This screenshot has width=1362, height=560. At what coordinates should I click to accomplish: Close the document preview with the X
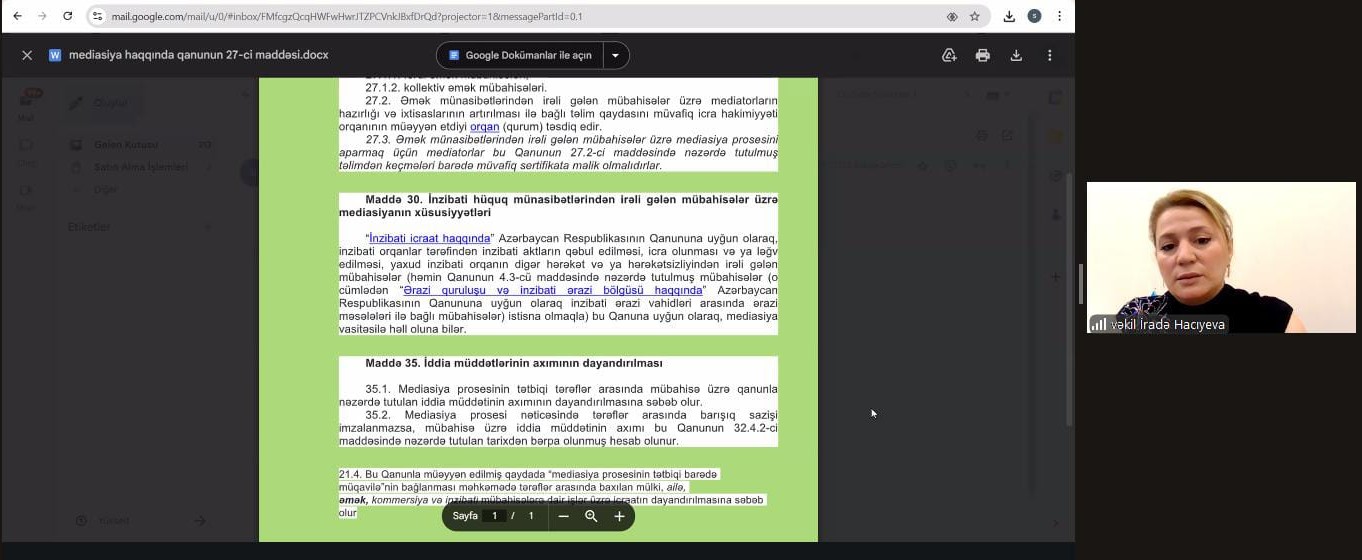pos(27,56)
